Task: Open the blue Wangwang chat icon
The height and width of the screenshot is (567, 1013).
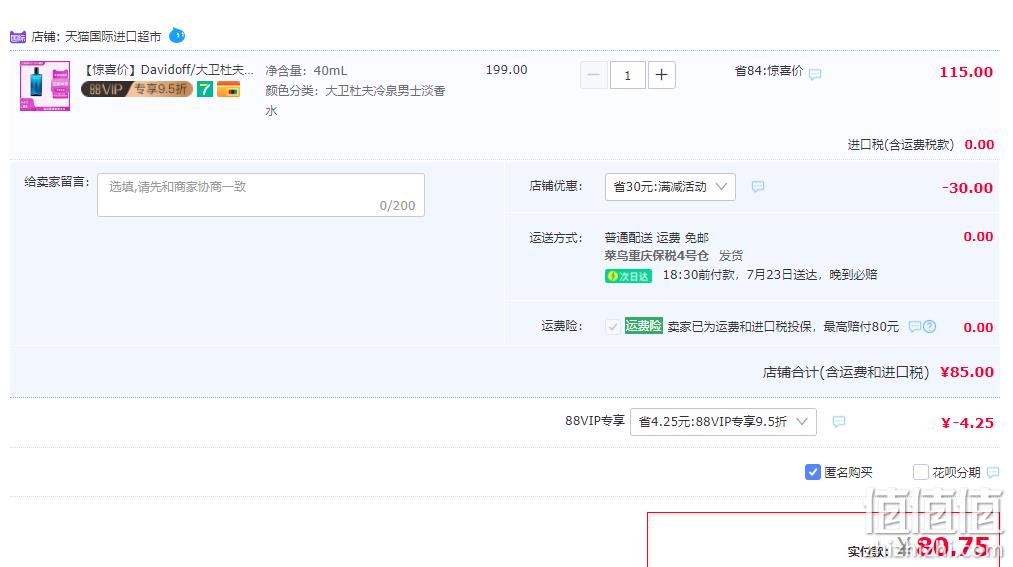Action: pyautogui.click(x=177, y=36)
